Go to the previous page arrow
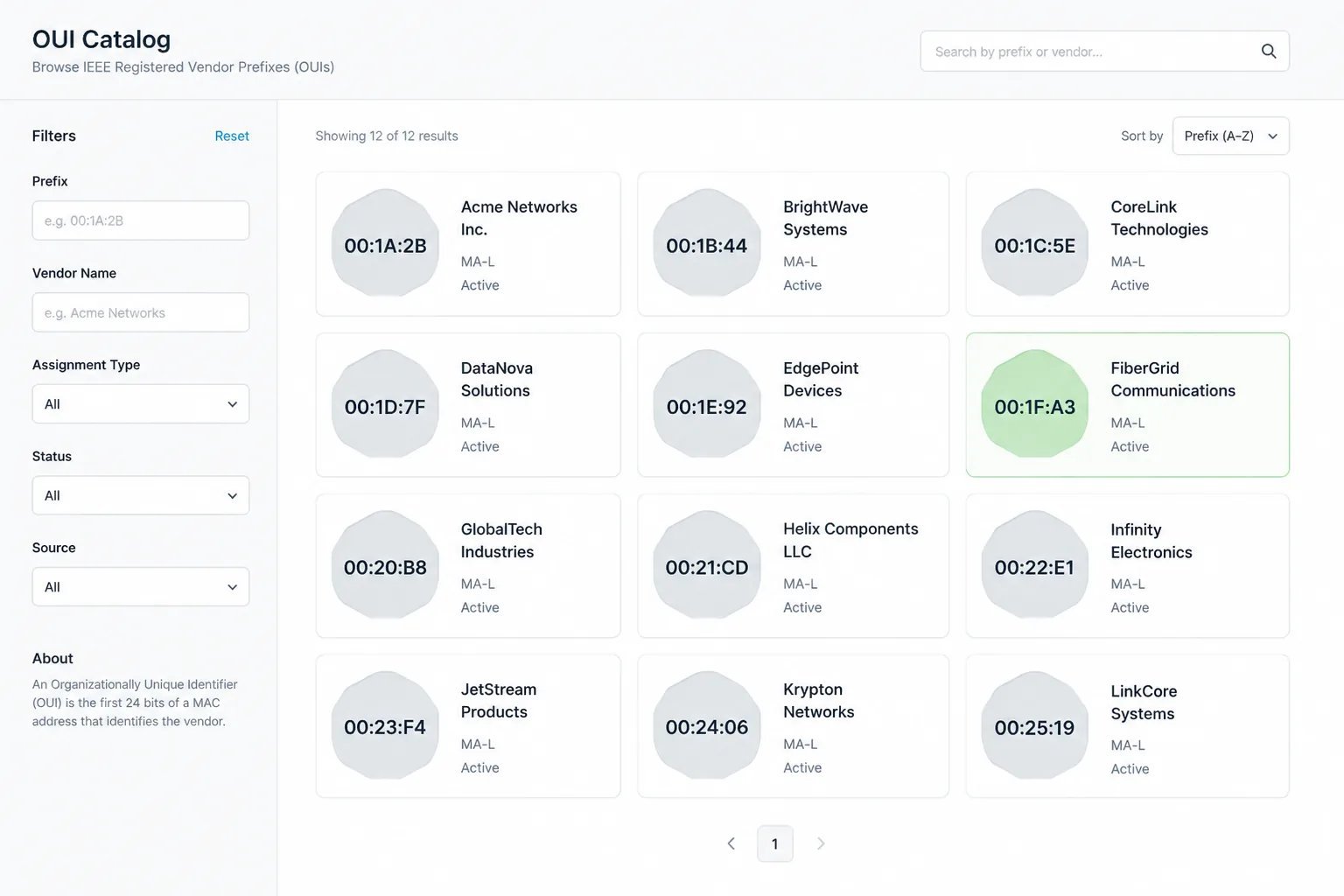The height and width of the screenshot is (896, 1344). click(731, 843)
